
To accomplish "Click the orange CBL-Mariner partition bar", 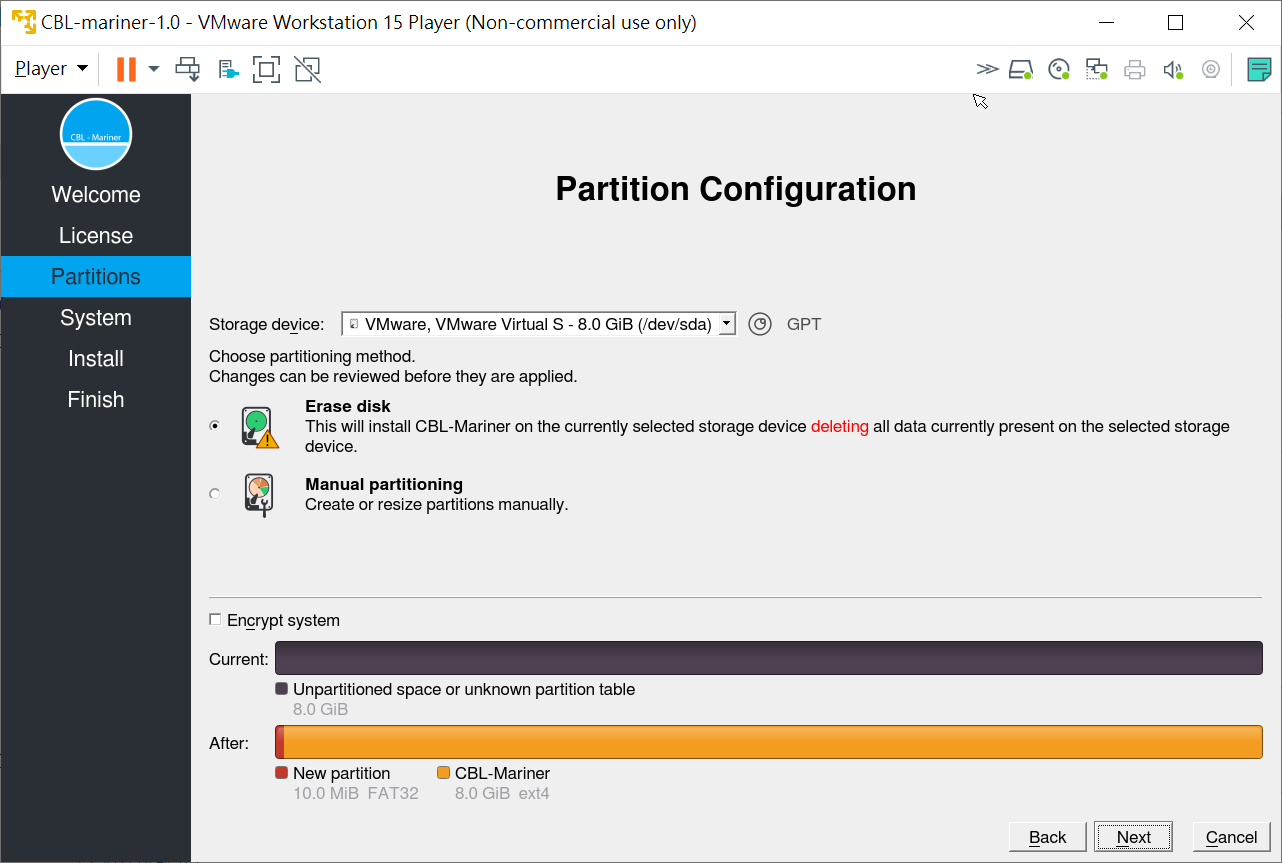I will (x=773, y=743).
